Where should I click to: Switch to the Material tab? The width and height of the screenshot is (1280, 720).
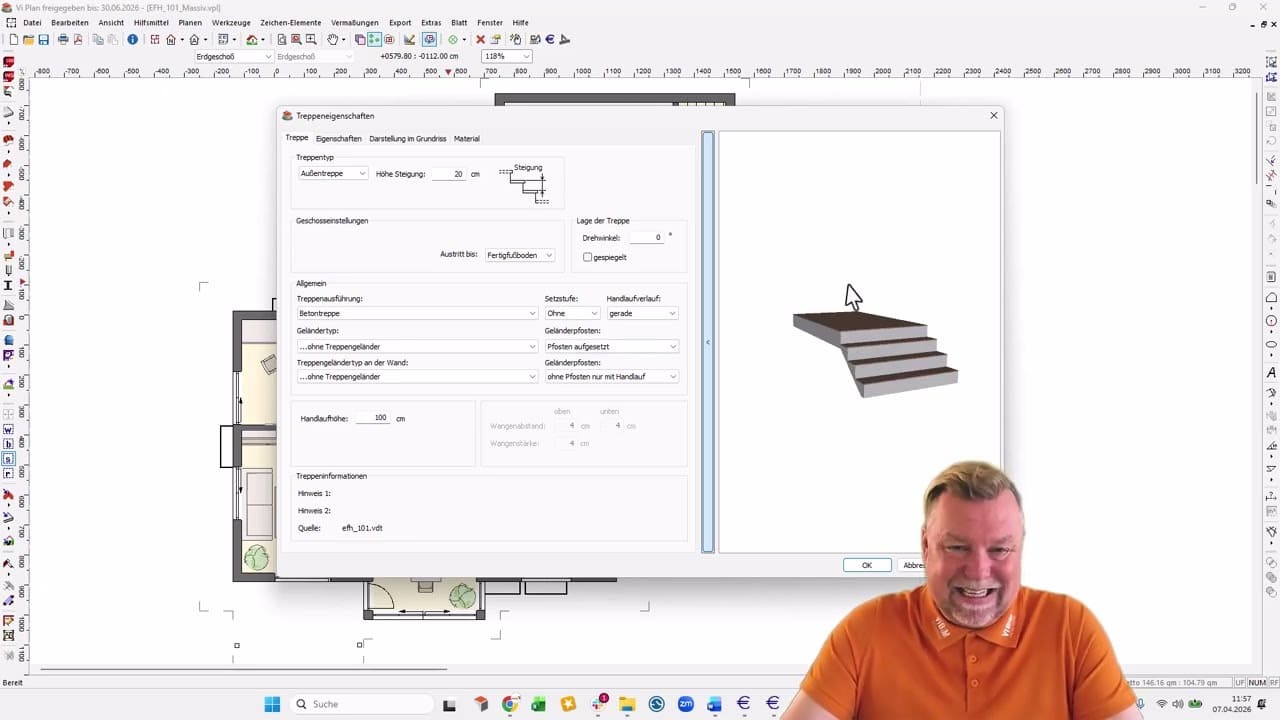(466, 139)
